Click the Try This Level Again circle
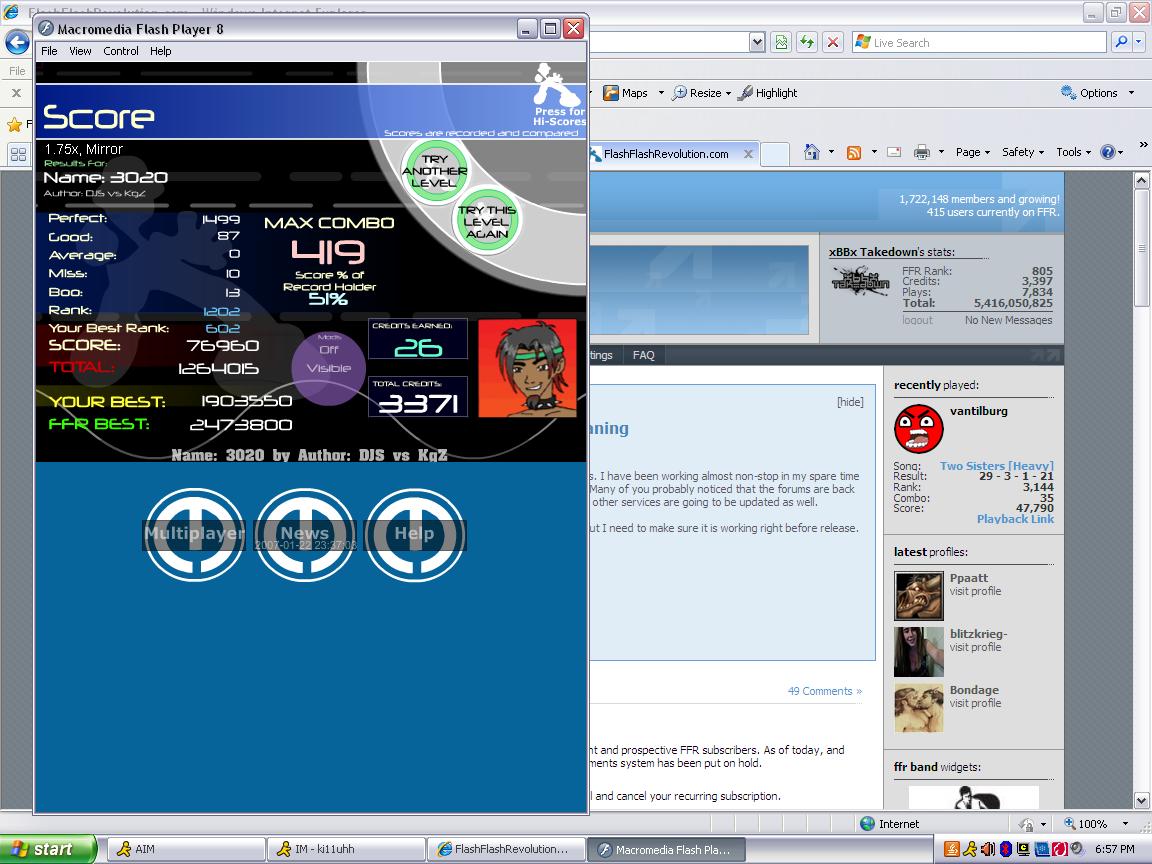1152x864 pixels. click(x=486, y=221)
